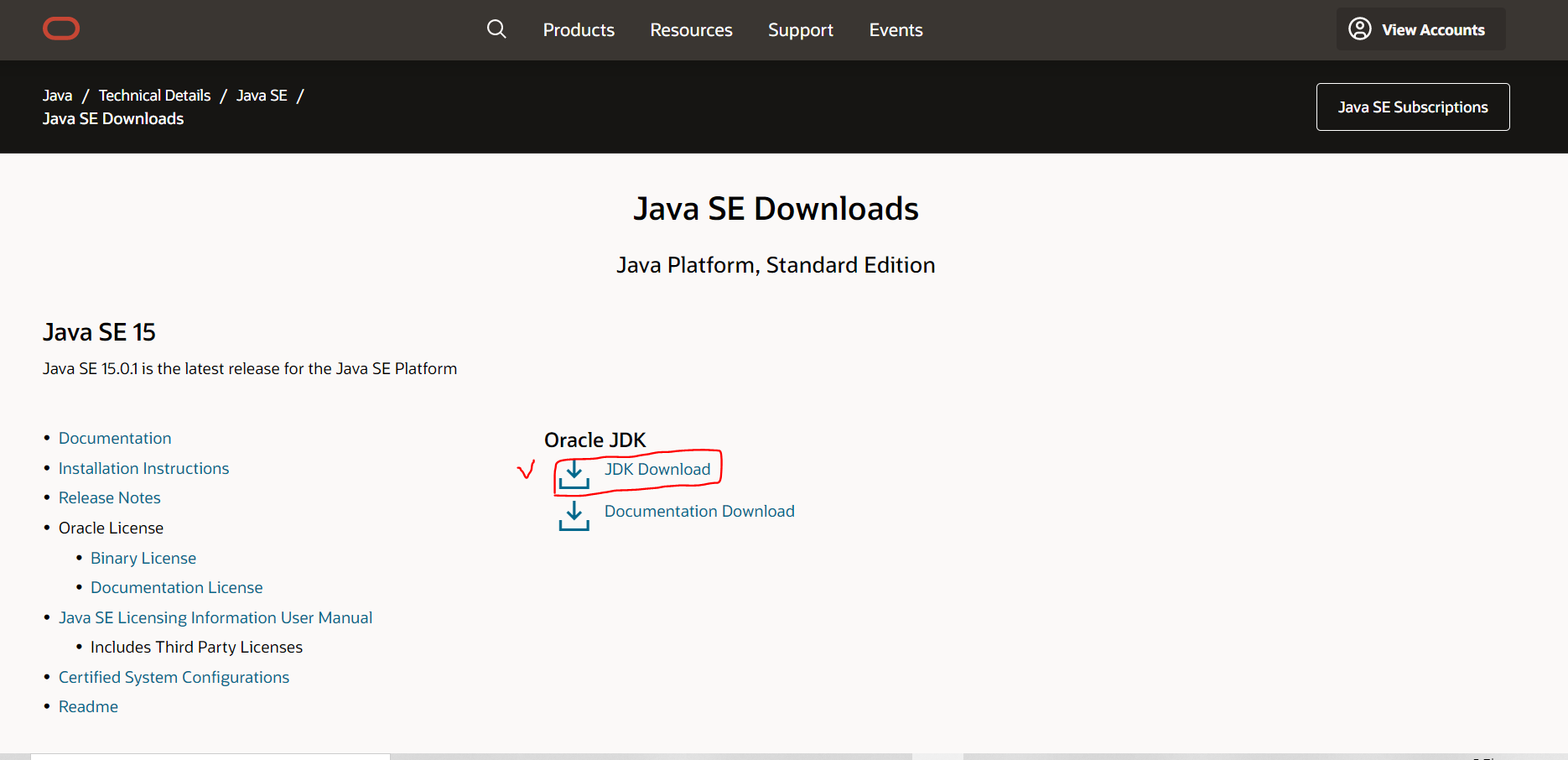
Task: Open Java SE Licensing Information User Manual
Action: 215,617
